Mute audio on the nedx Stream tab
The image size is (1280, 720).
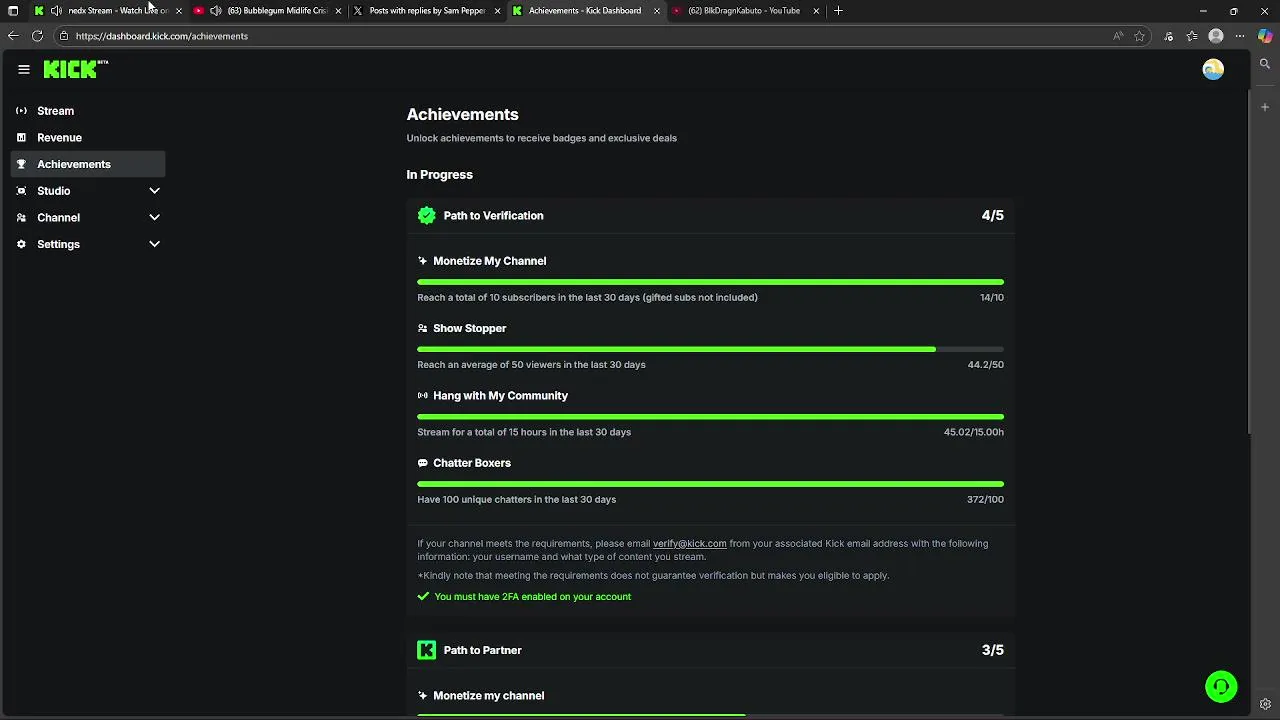tap(56, 11)
